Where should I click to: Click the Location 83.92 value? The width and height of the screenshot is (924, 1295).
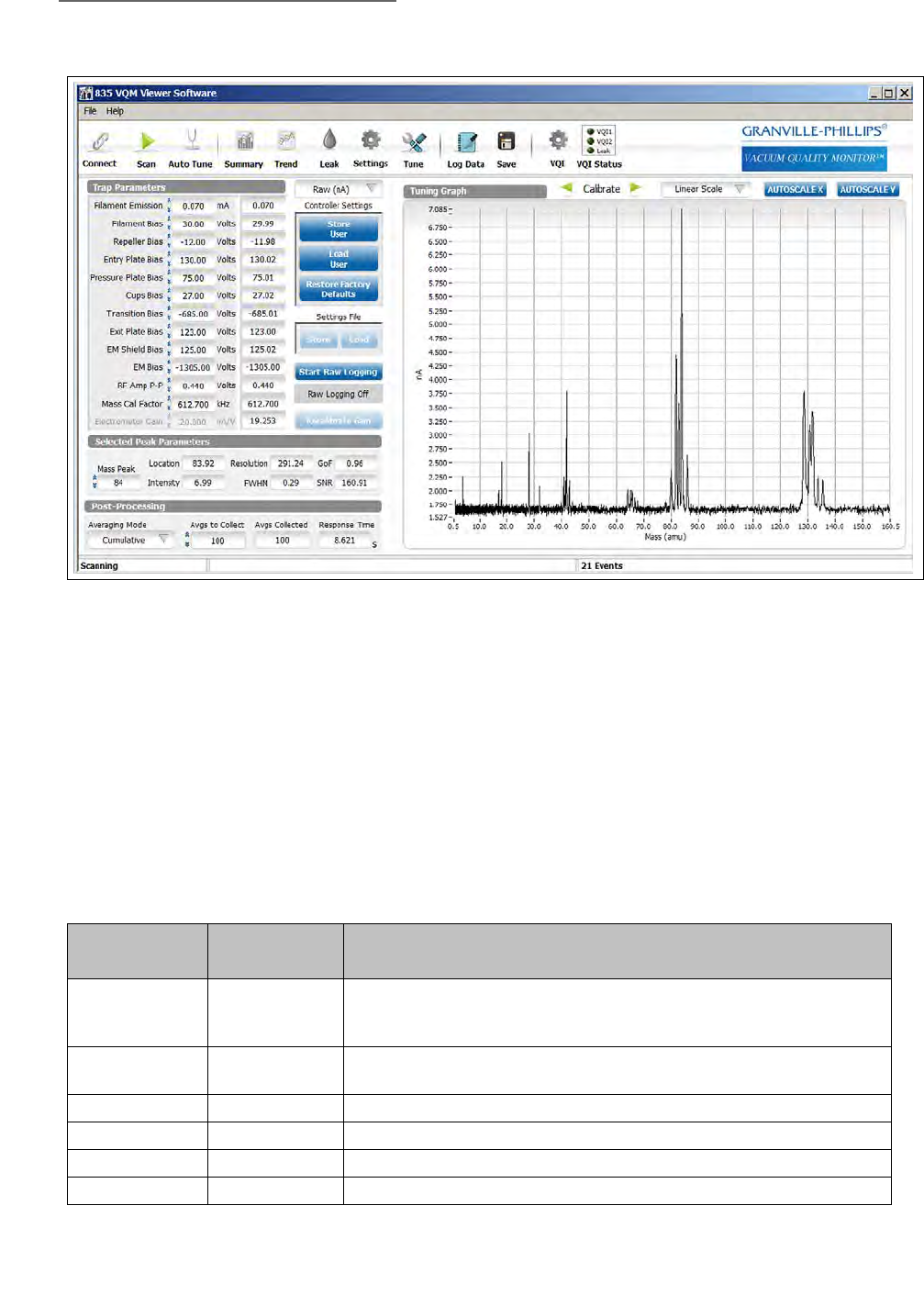coord(203,463)
